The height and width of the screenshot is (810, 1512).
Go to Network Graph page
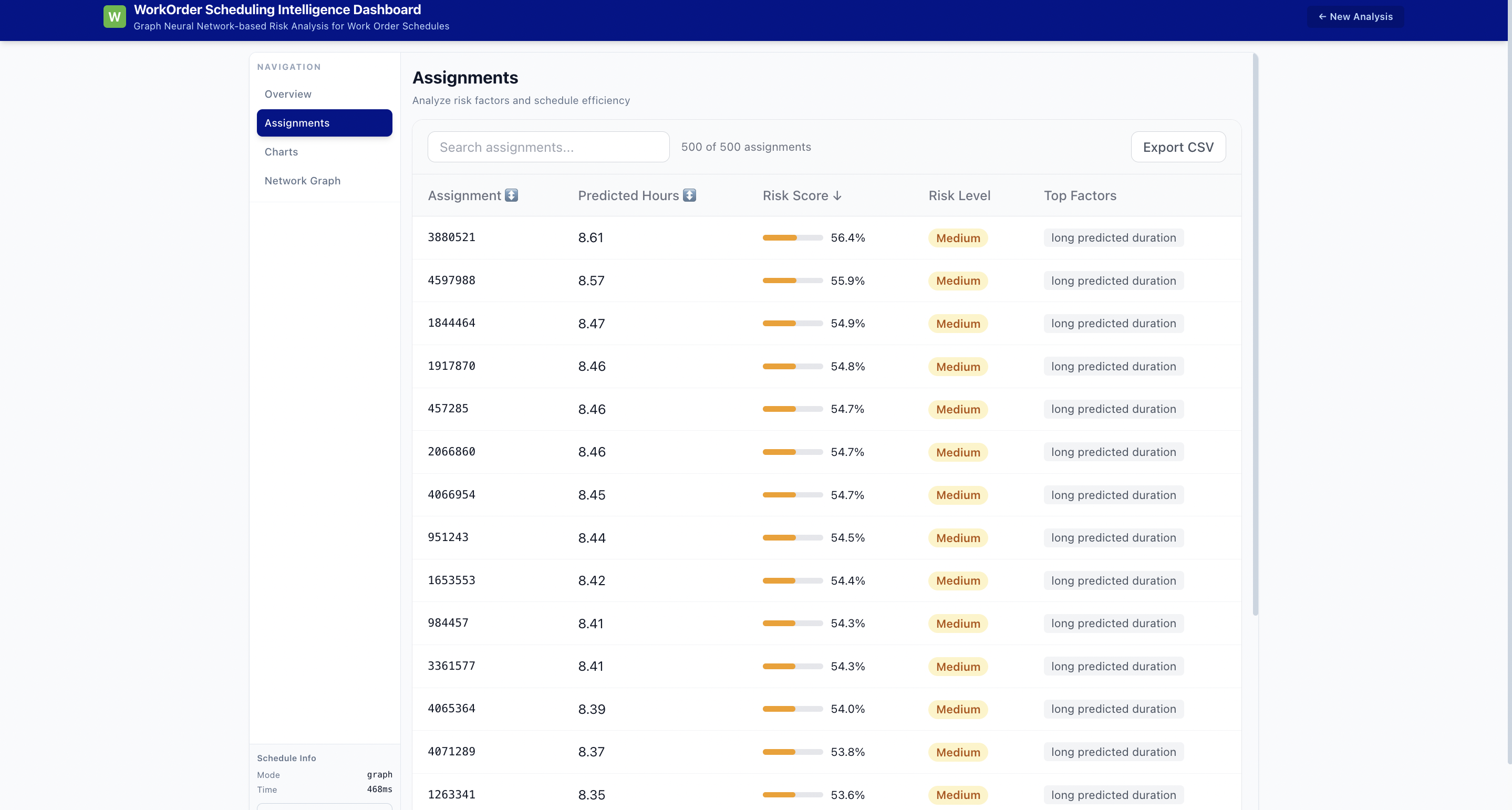tap(302, 181)
